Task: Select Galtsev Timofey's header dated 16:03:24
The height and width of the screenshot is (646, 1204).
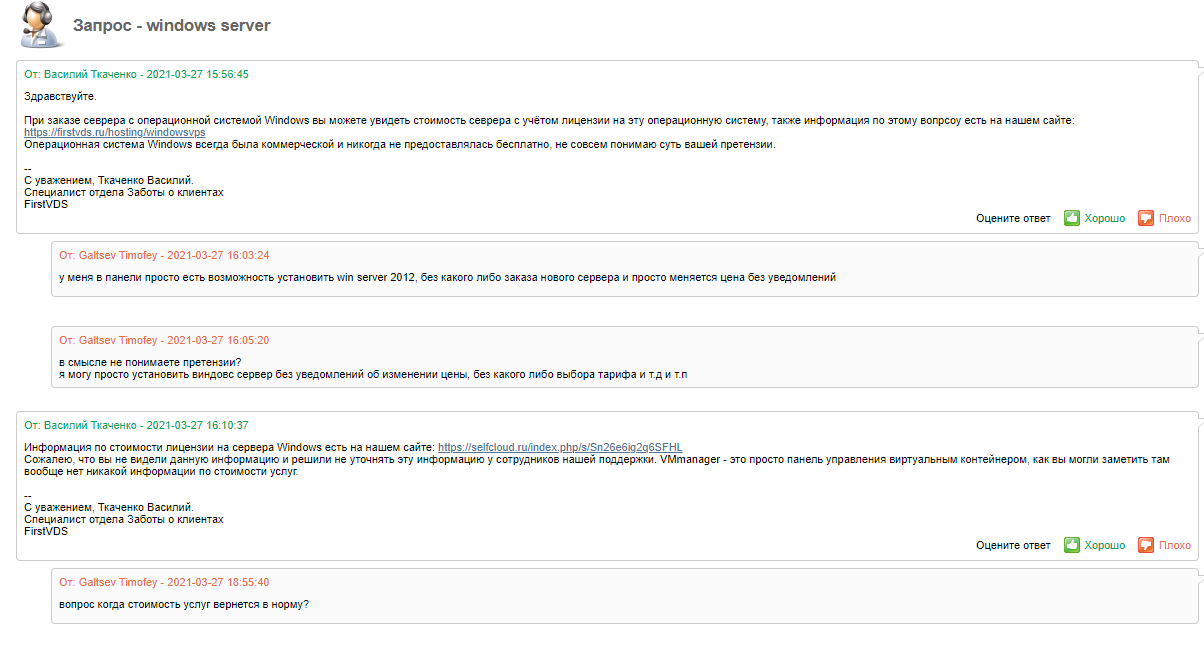Action: tap(164, 255)
